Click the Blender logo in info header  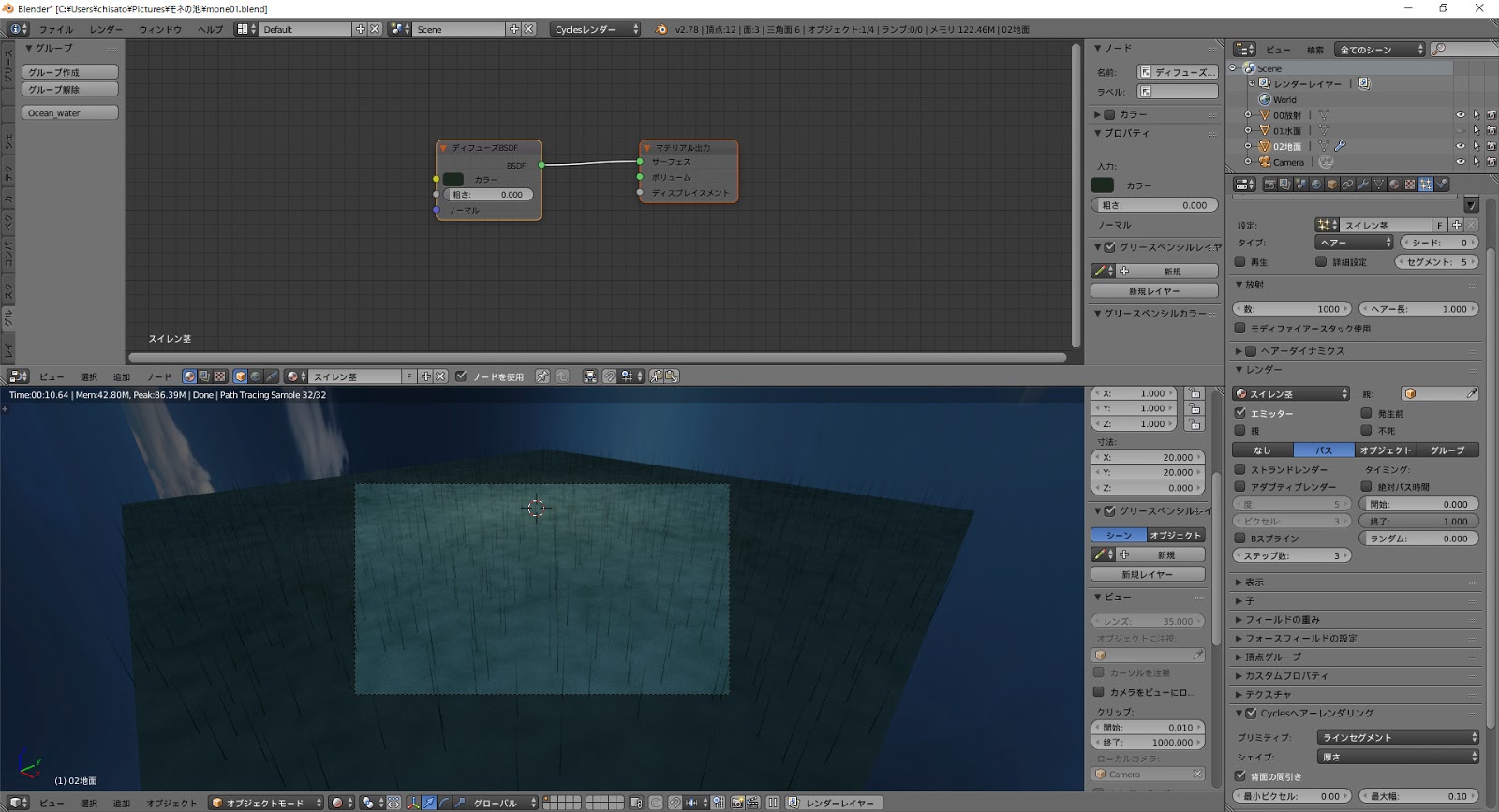coord(661,29)
